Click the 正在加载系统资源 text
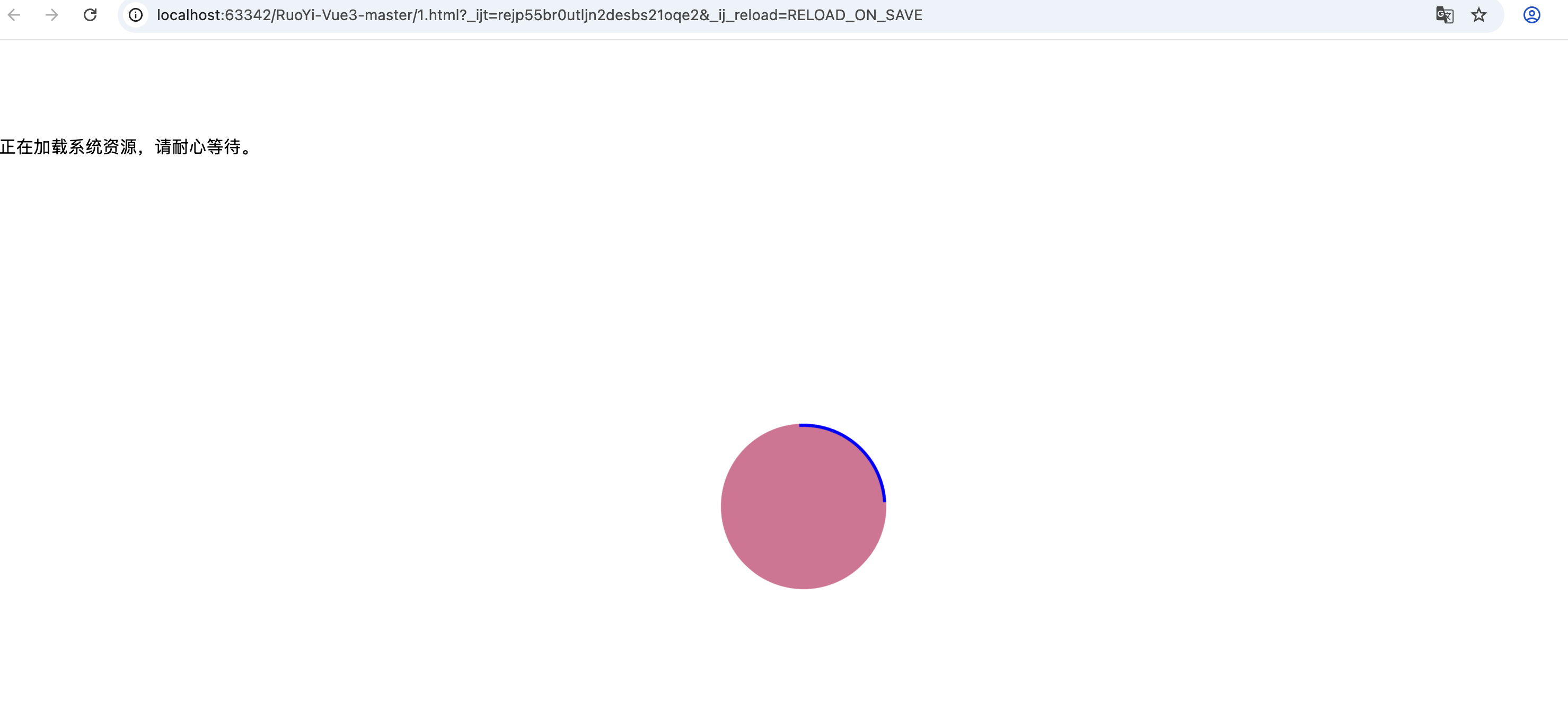 (x=68, y=147)
